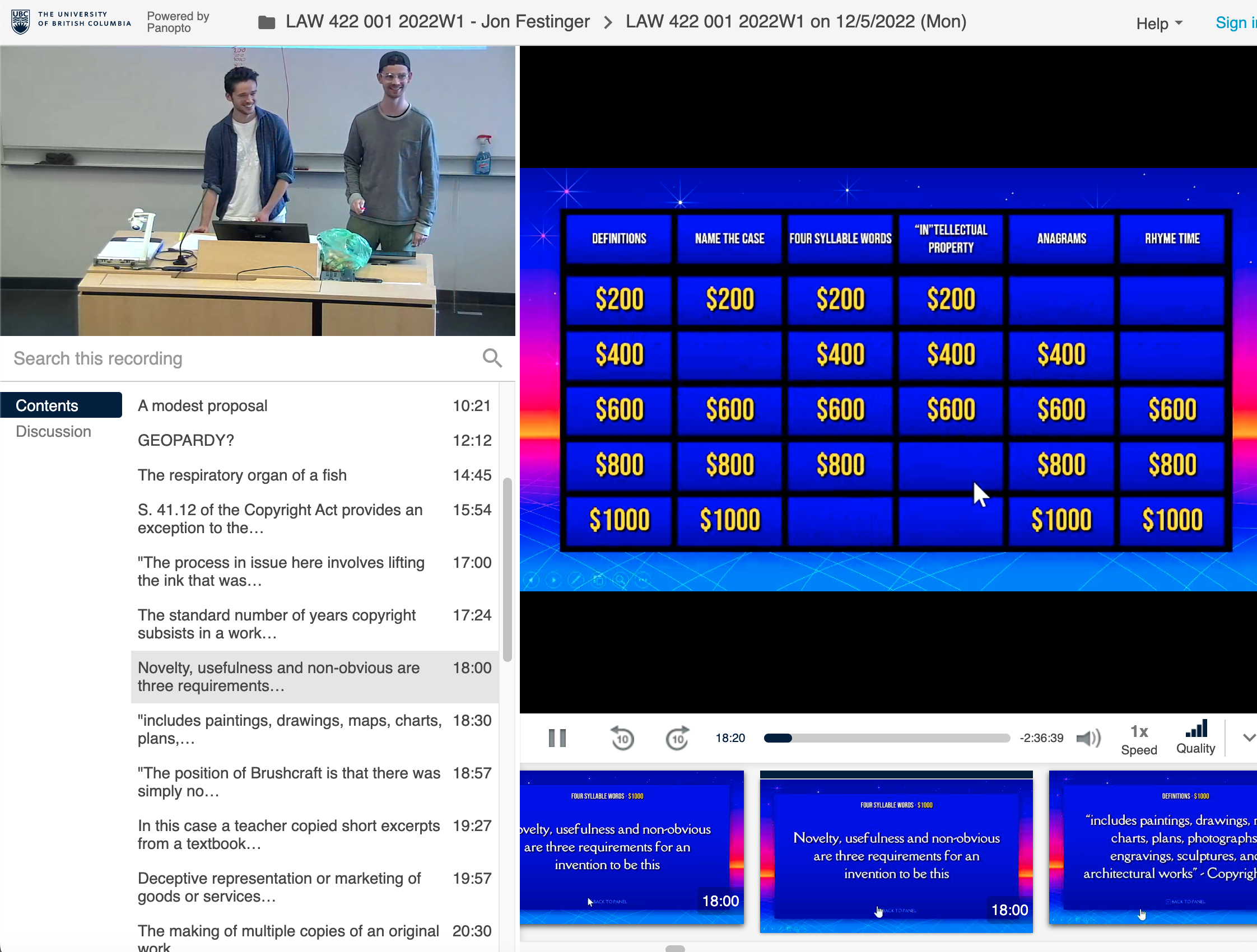The image size is (1257, 952).
Task: Select 'includes paintings, drawings, maps' contents entry
Action: pyautogui.click(x=314, y=729)
